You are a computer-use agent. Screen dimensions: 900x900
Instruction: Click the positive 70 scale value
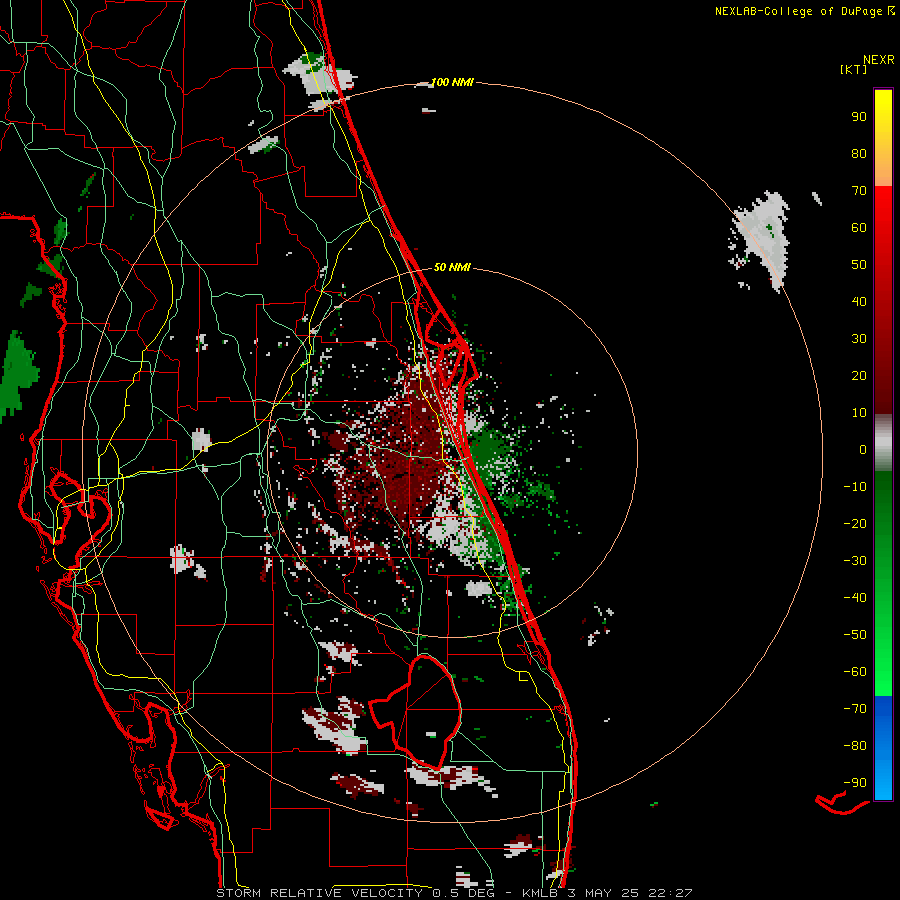(859, 191)
